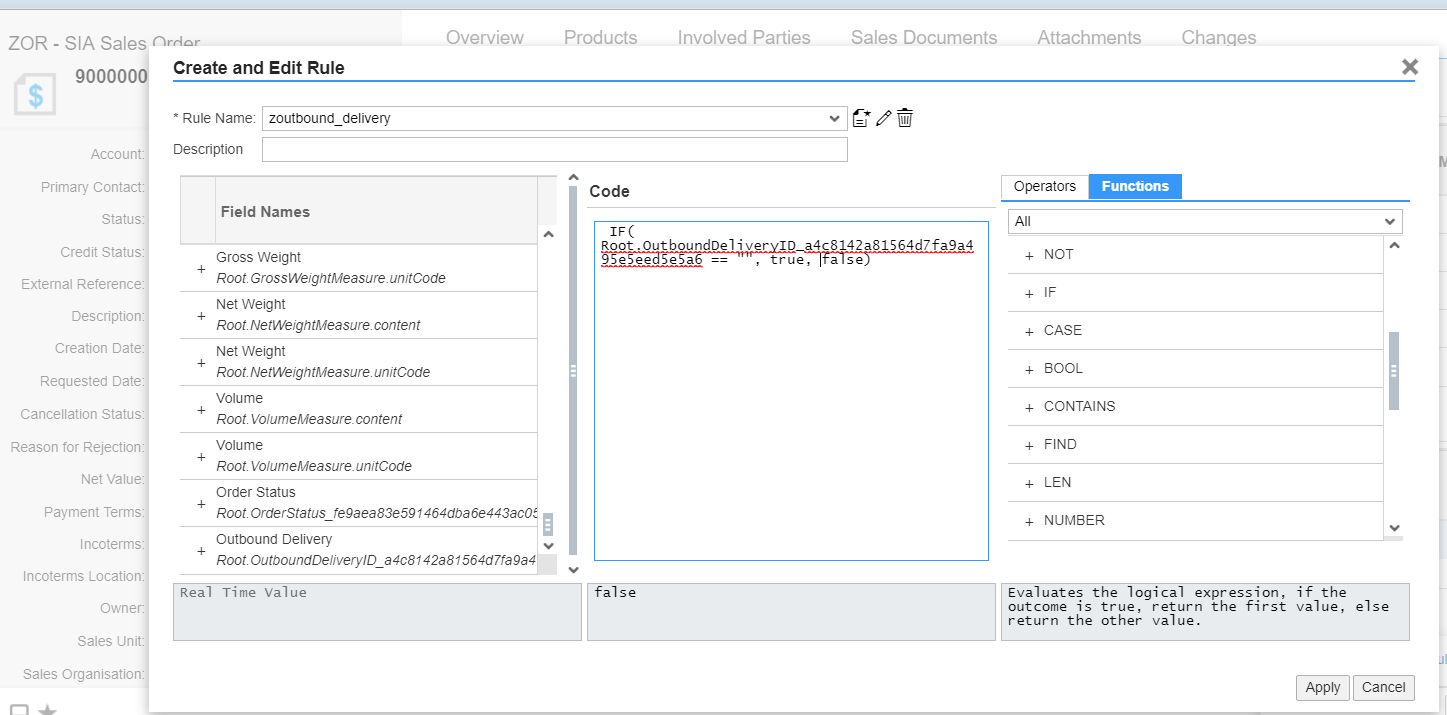
Task: Click the functions list scrollbar thumb
Action: [1394, 371]
